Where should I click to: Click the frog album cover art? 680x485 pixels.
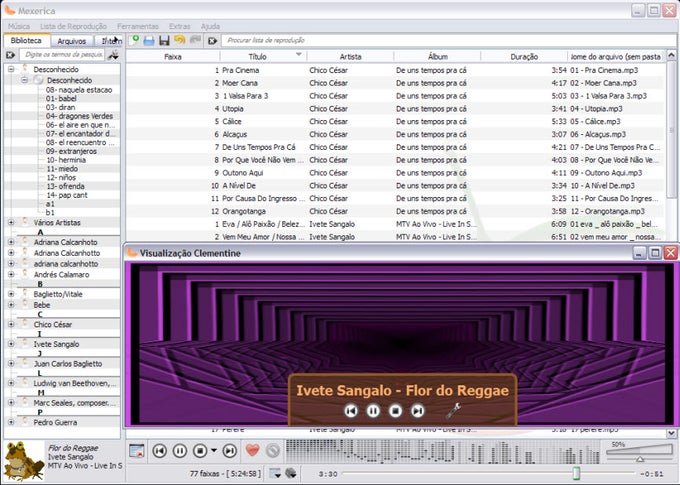(24, 461)
